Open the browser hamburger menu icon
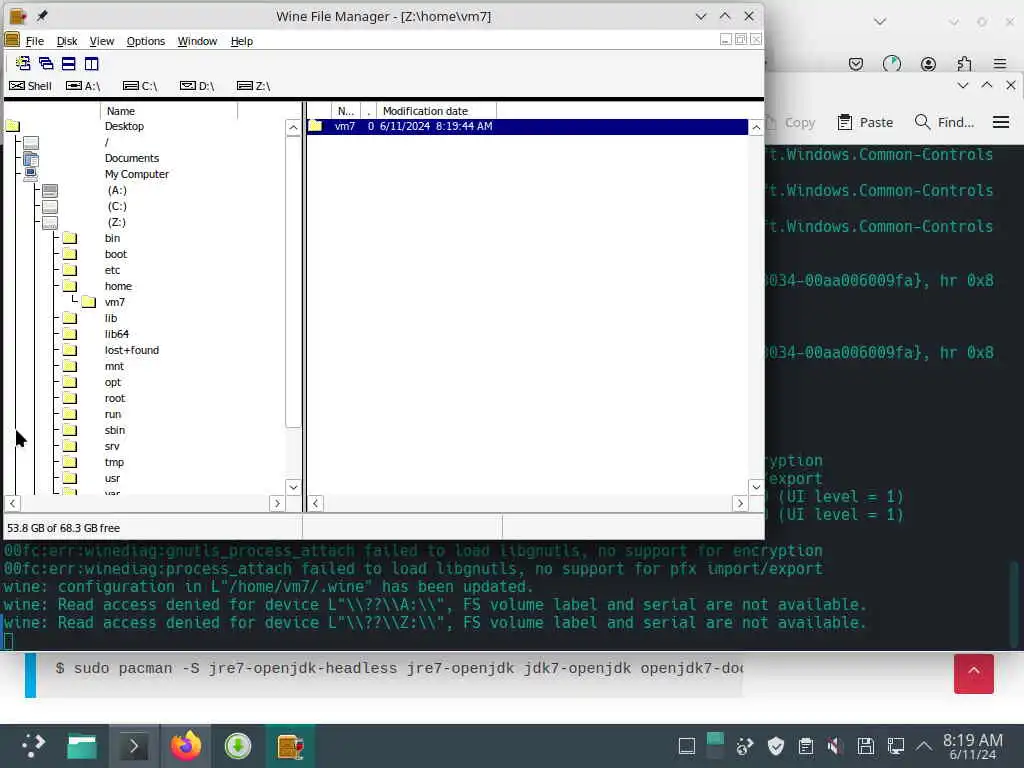 pyautogui.click(x=1000, y=63)
